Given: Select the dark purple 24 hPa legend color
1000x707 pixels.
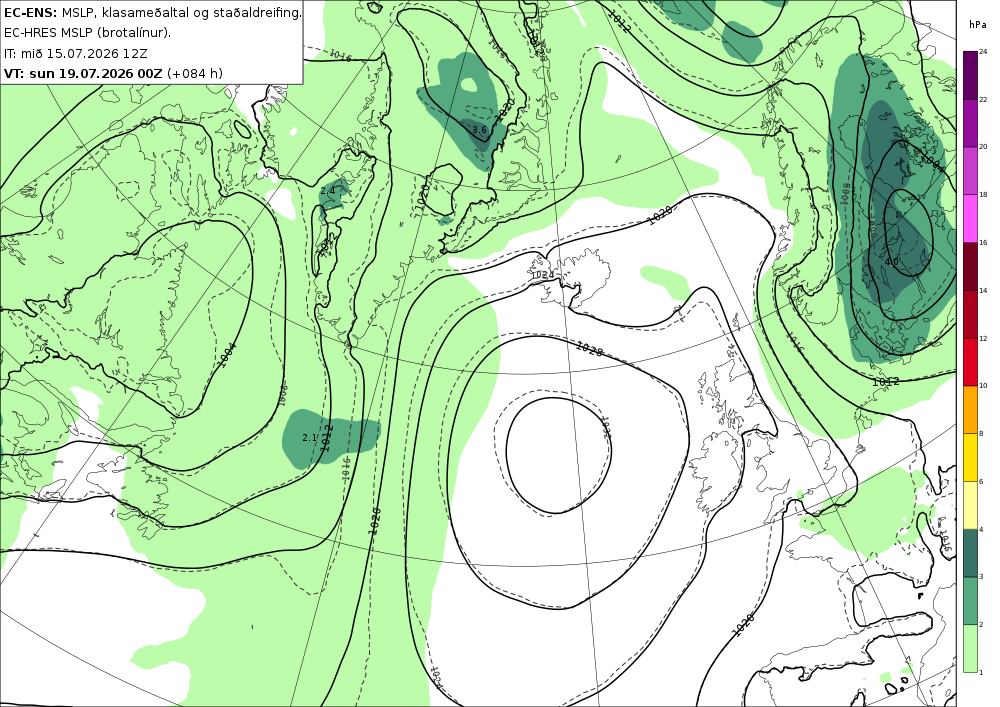Looking at the screenshot, I should [970, 75].
